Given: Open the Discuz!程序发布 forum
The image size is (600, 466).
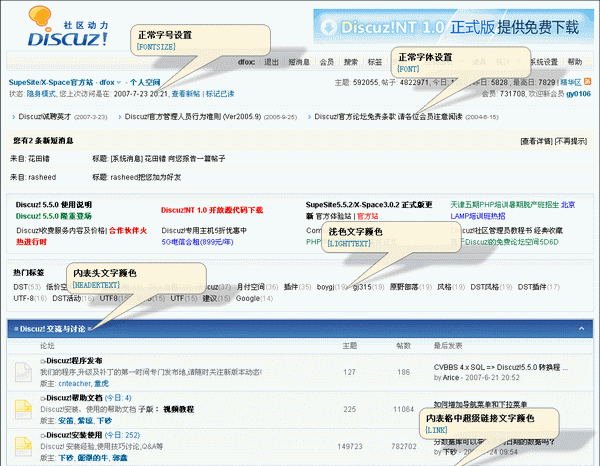Looking at the screenshot, I should click(x=74, y=361).
